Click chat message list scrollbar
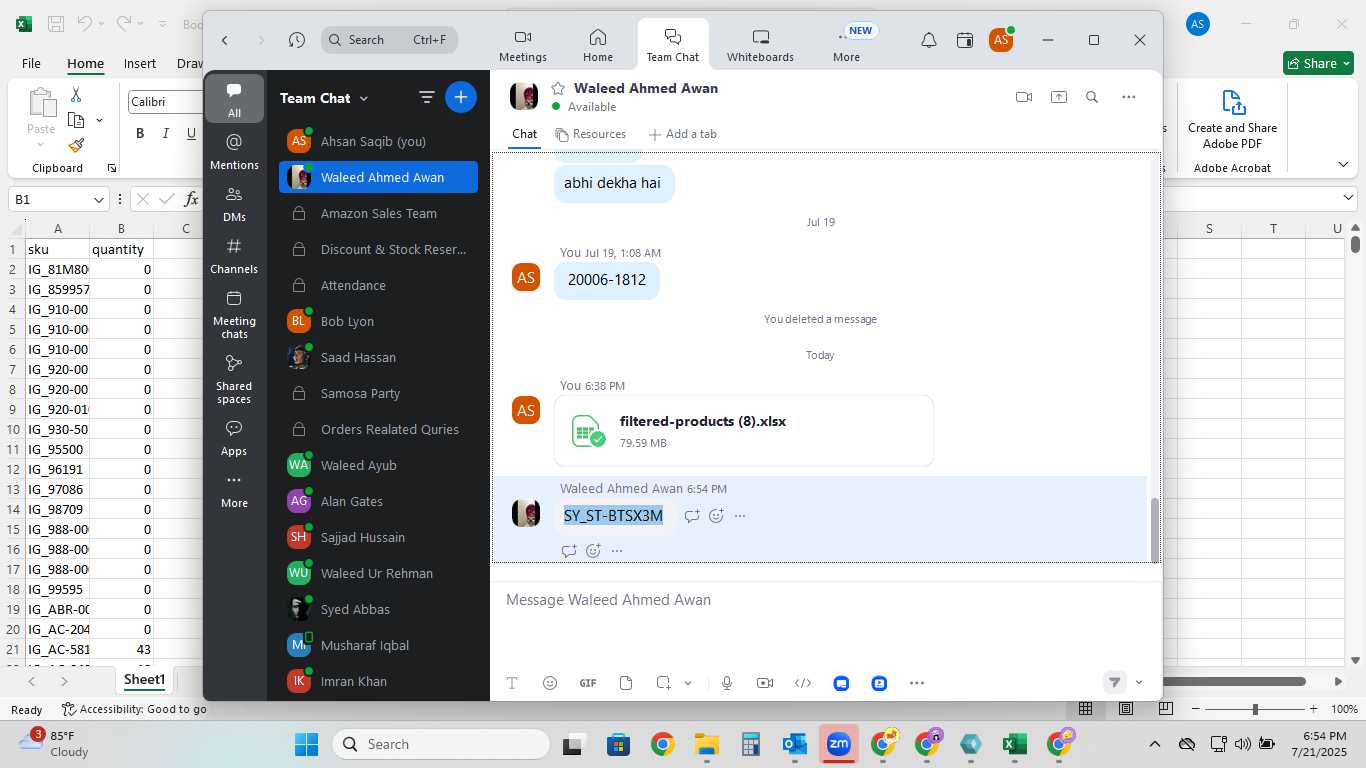 pyautogui.click(x=1155, y=530)
